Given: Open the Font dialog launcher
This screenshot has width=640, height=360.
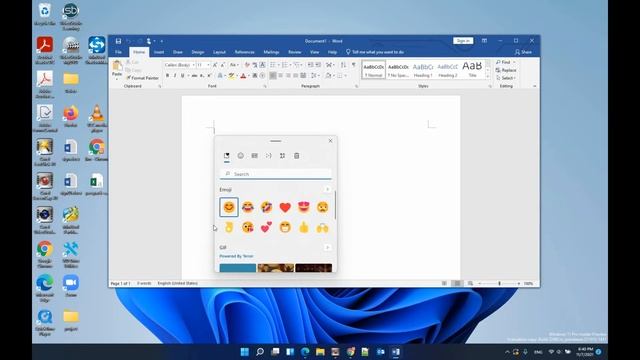Looking at the screenshot, I should (x=265, y=87).
